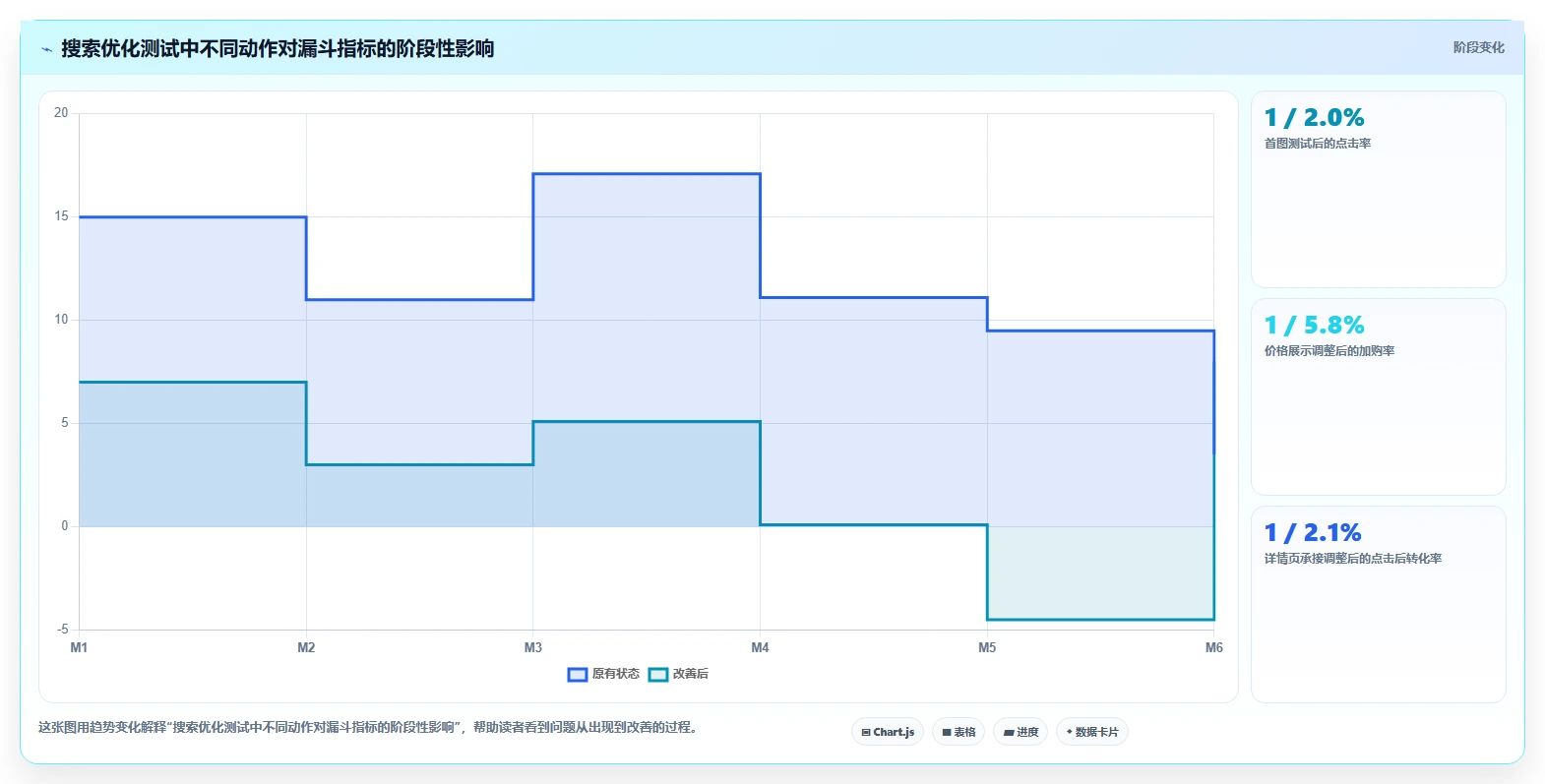Click the M5 x-axis label
This screenshot has width=1545, height=784.
coord(987,647)
